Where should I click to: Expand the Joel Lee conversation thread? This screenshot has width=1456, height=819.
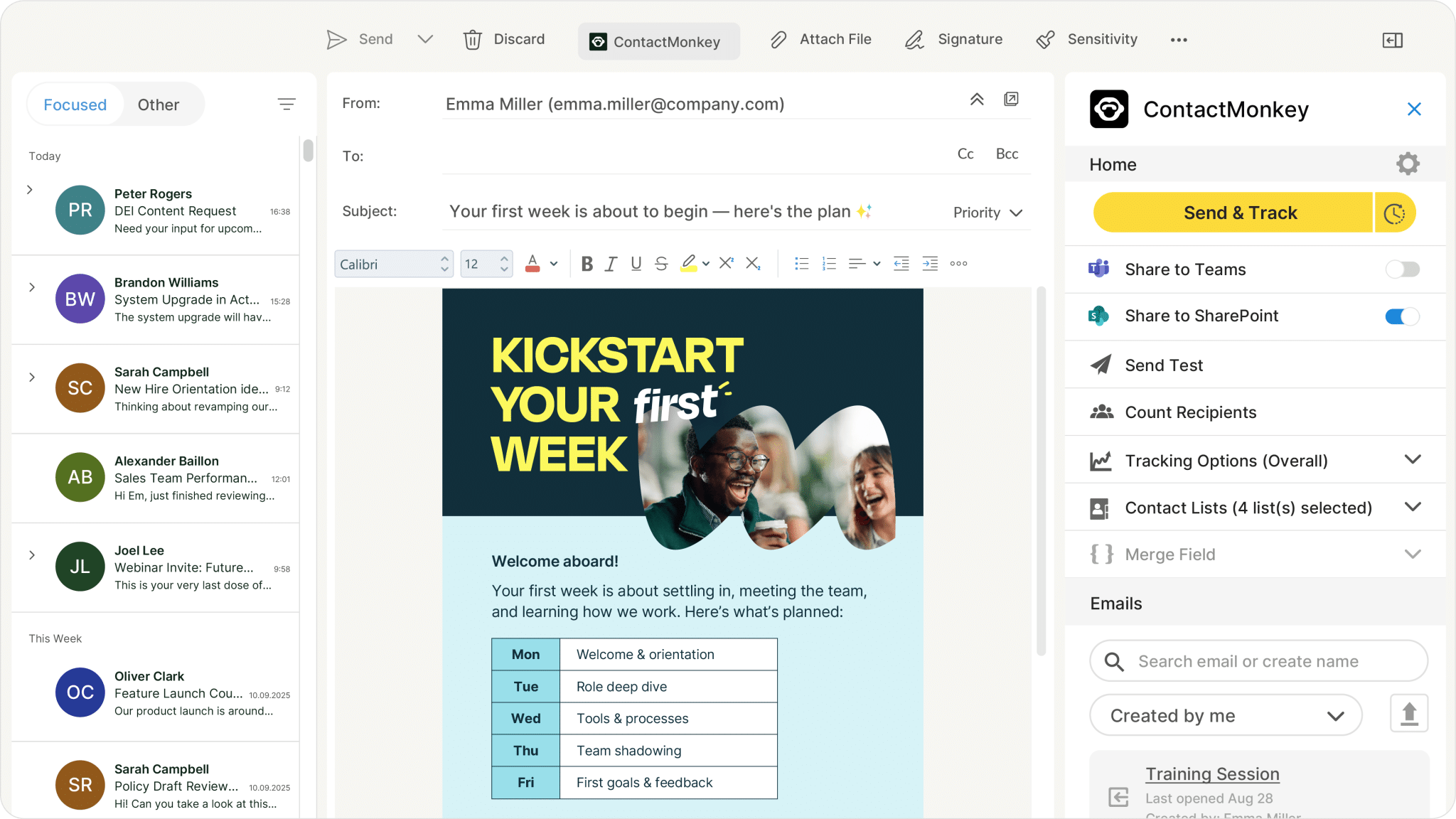pos(32,555)
